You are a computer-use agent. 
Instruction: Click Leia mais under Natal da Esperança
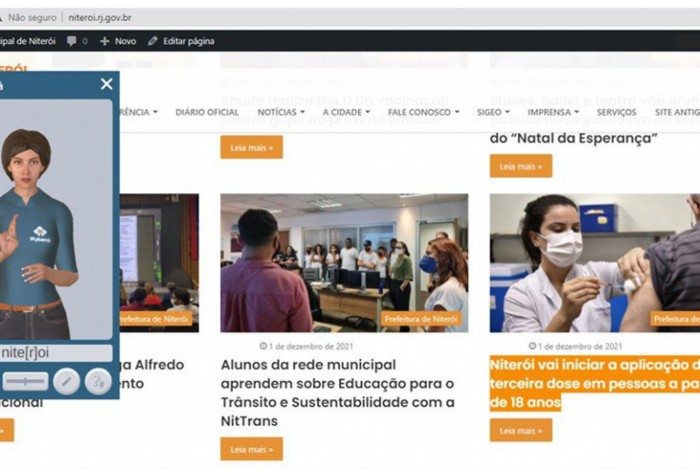coord(521,166)
